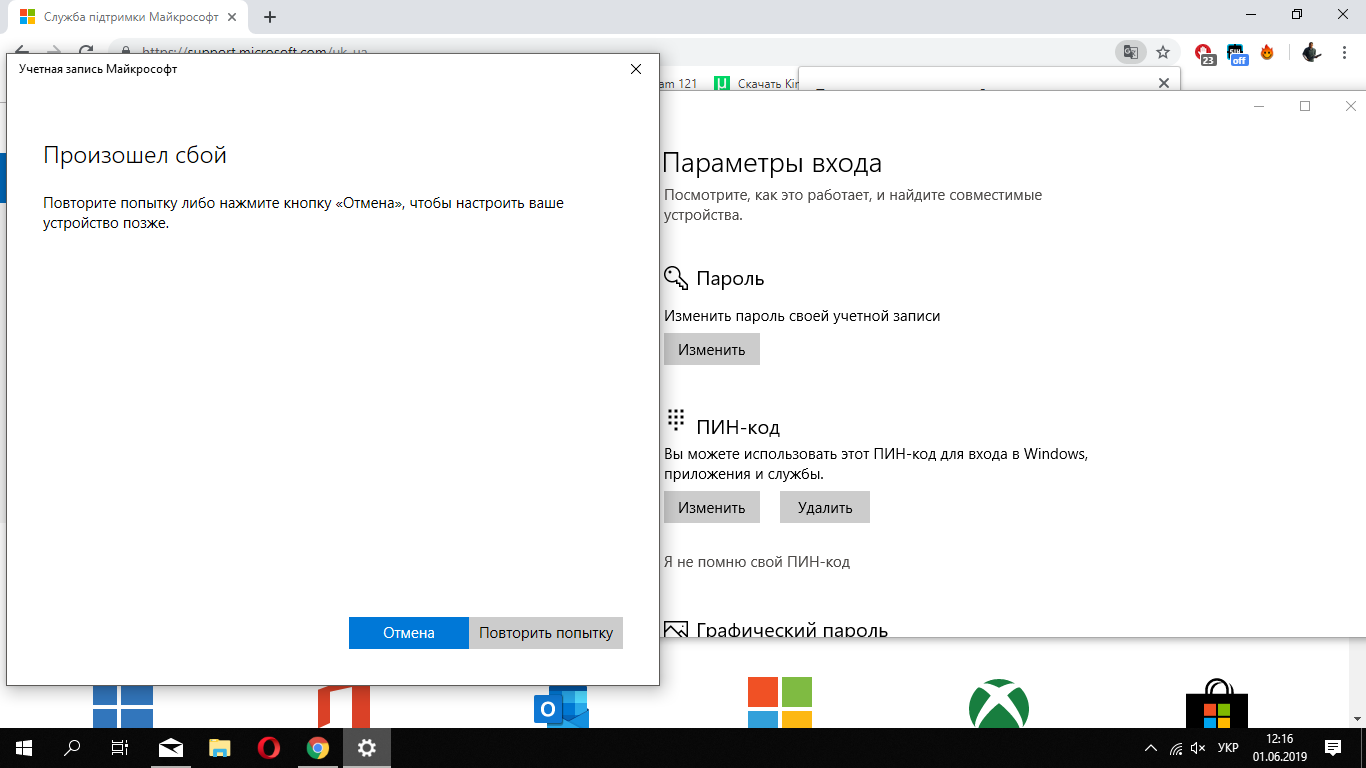This screenshot has height=768, width=1366.
Task: Click the Office icon on the webpage
Action: pyautogui.click(x=344, y=706)
